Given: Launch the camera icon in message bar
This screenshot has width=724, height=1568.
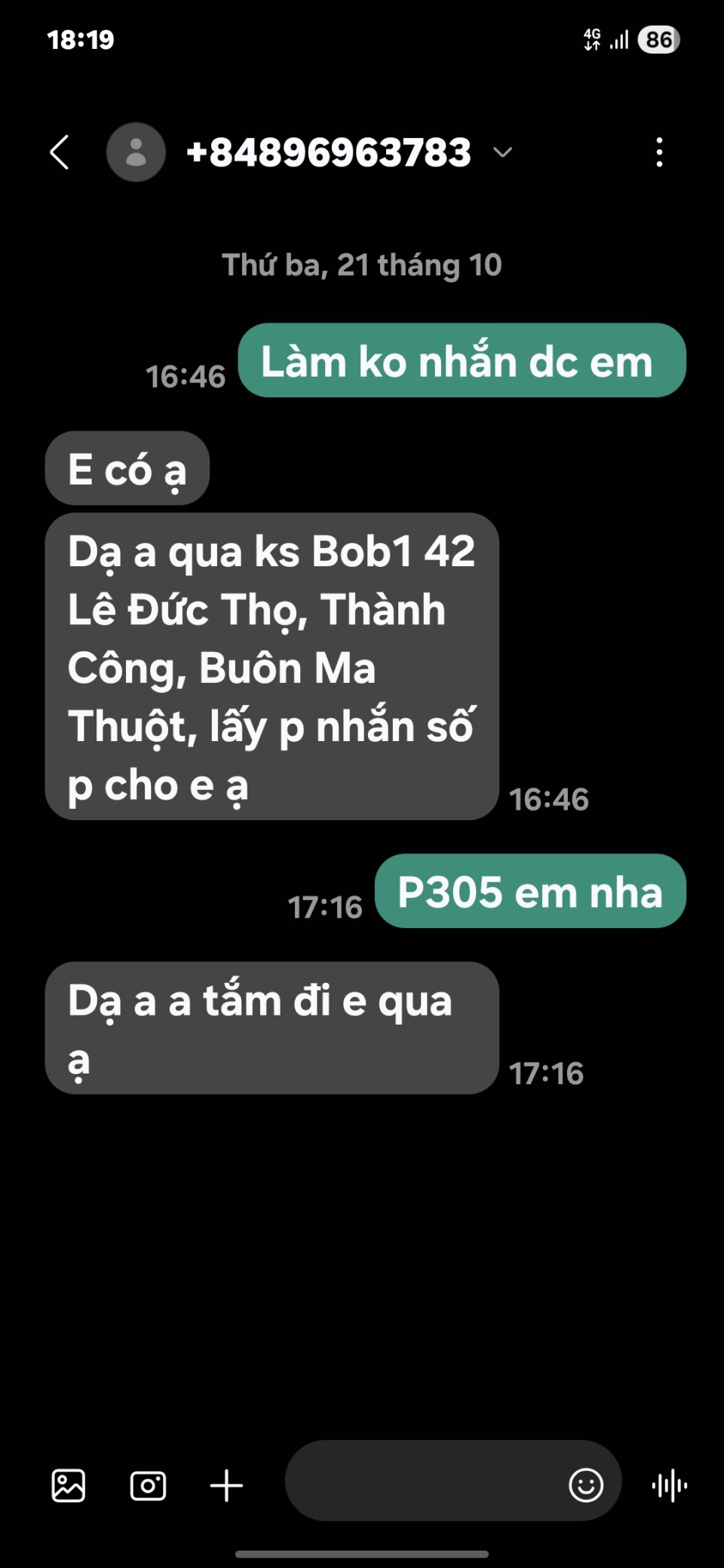Looking at the screenshot, I should 148,1486.
